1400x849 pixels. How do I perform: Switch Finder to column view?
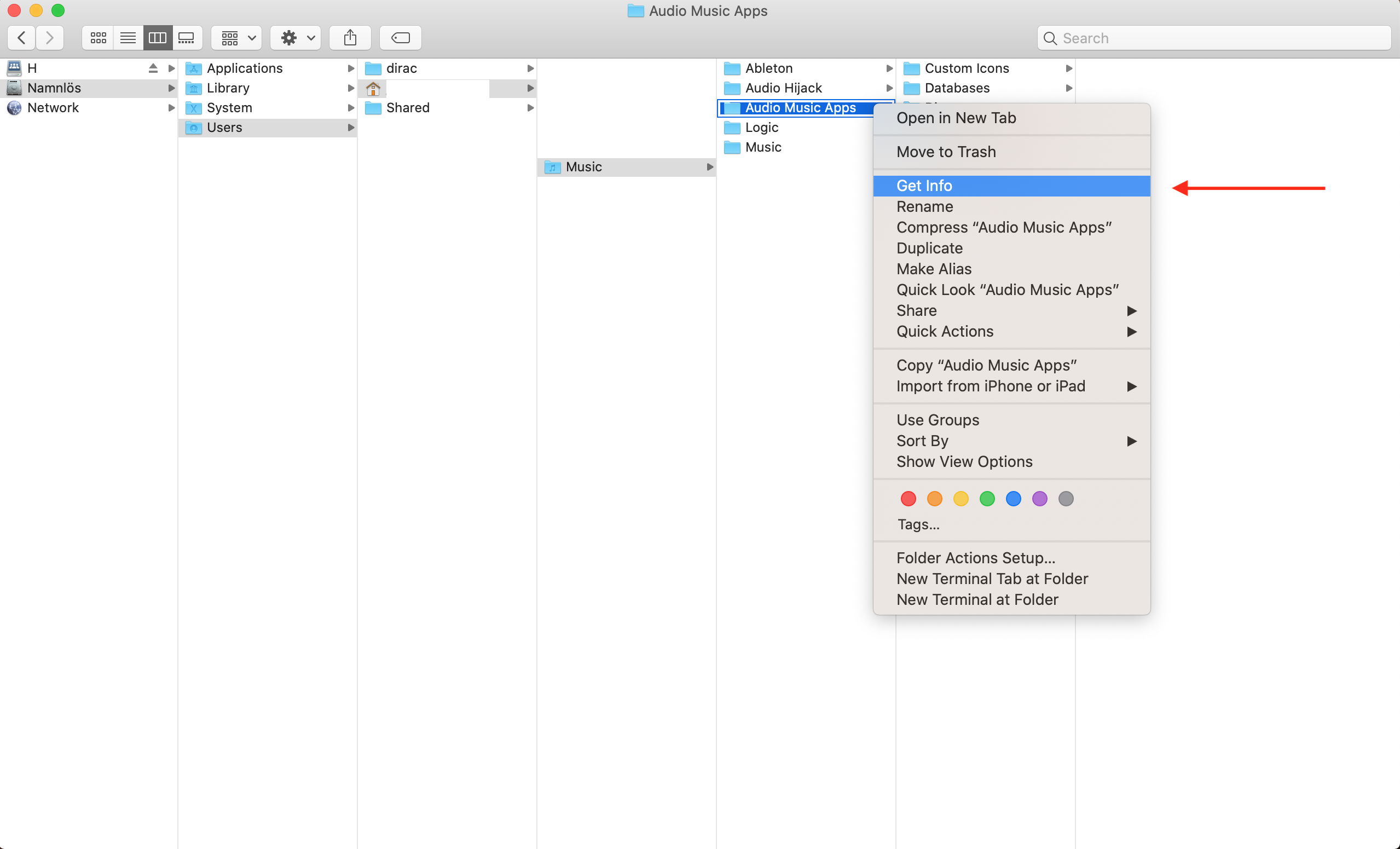point(158,38)
